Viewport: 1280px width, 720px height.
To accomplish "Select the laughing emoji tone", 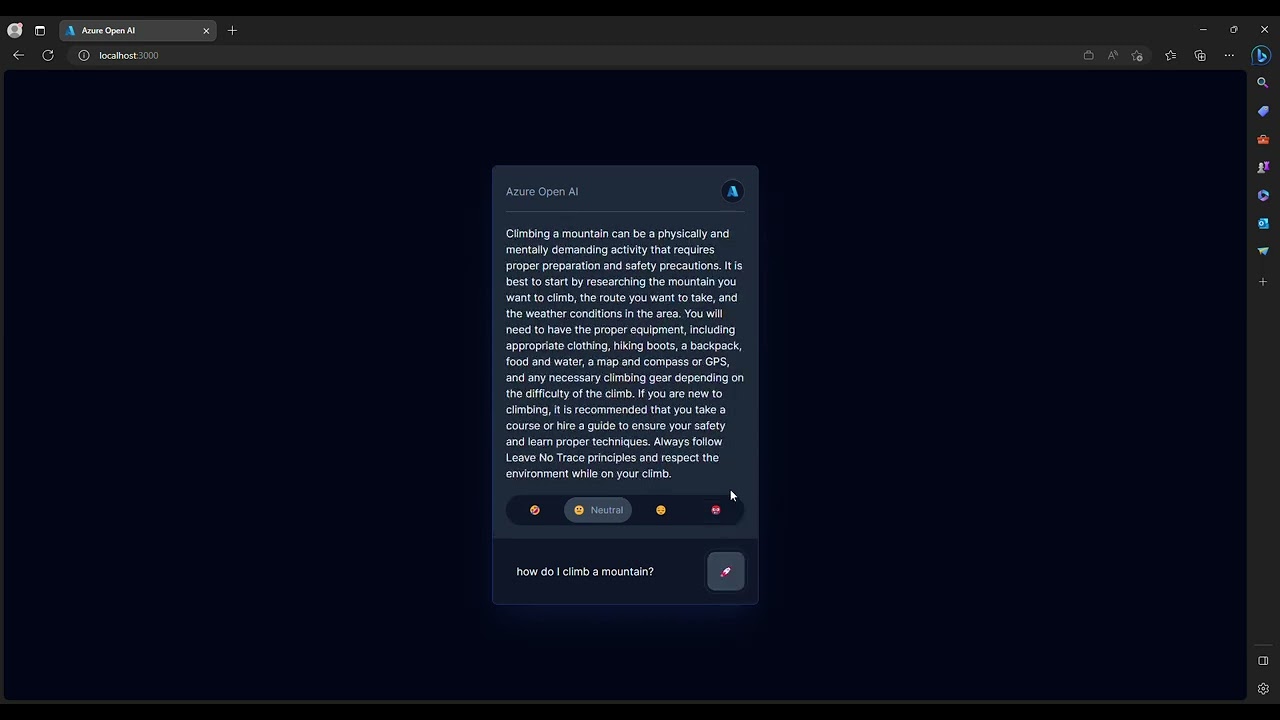I will click(535, 510).
